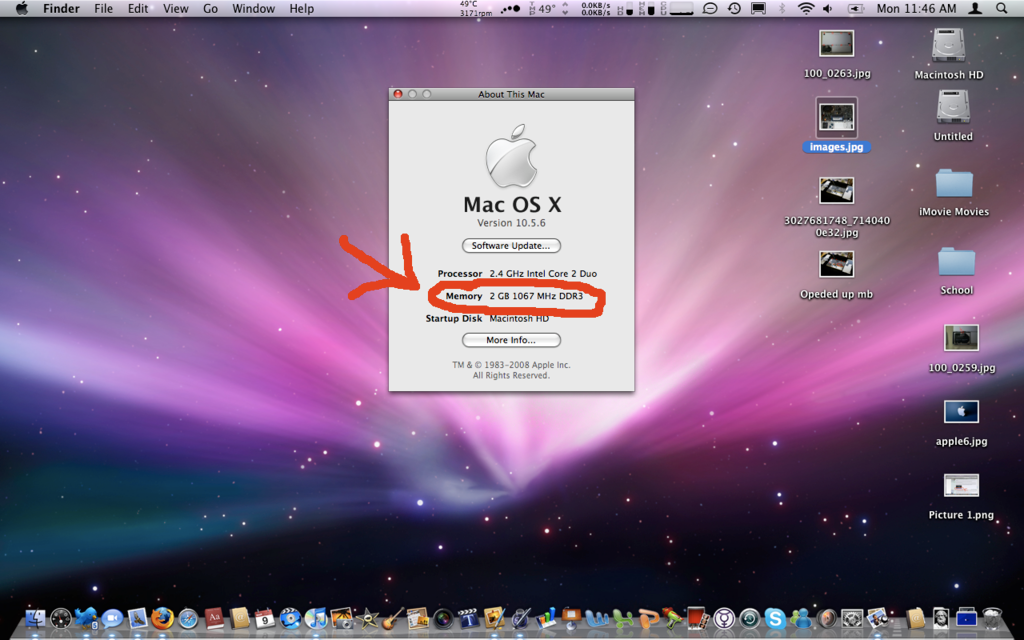This screenshot has width=1024, height=640.
Task: Click the Time Machine menu bar icon
Action: point(734,8)
